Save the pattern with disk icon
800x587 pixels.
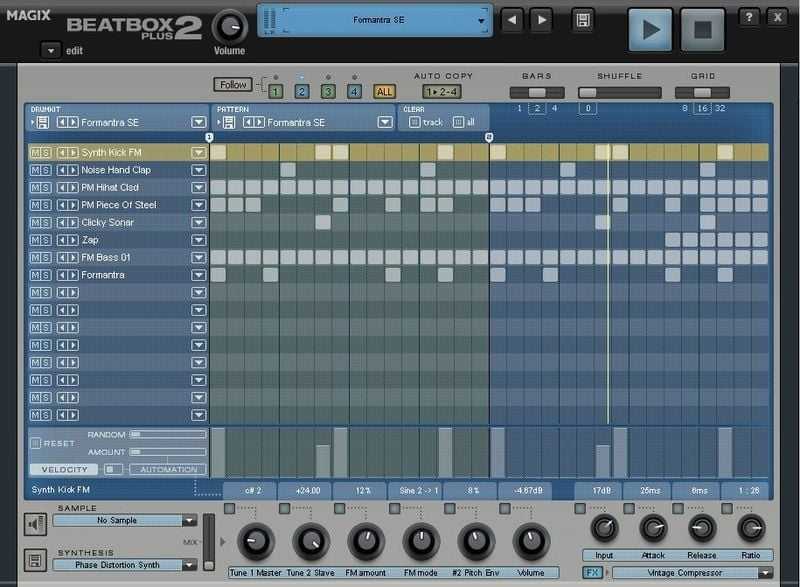coord(229,122)
